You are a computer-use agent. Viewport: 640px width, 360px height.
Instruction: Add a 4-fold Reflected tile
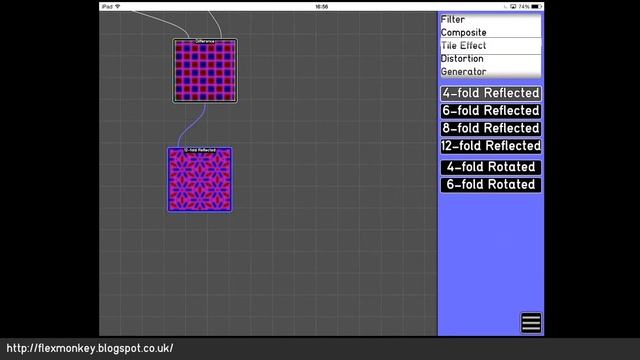pyautogui.click(x=491, y=93)
